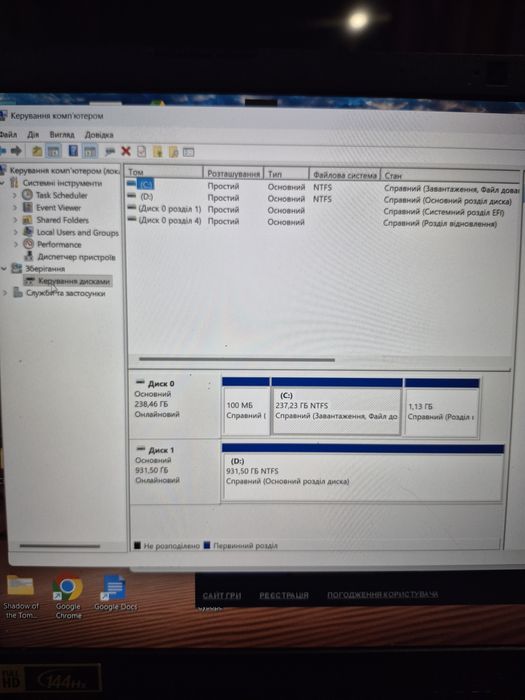
Task: Click the ПОГОДЖЕННЯ КОРИСТУВАЧА link
Action: click(x=383, y=594)
